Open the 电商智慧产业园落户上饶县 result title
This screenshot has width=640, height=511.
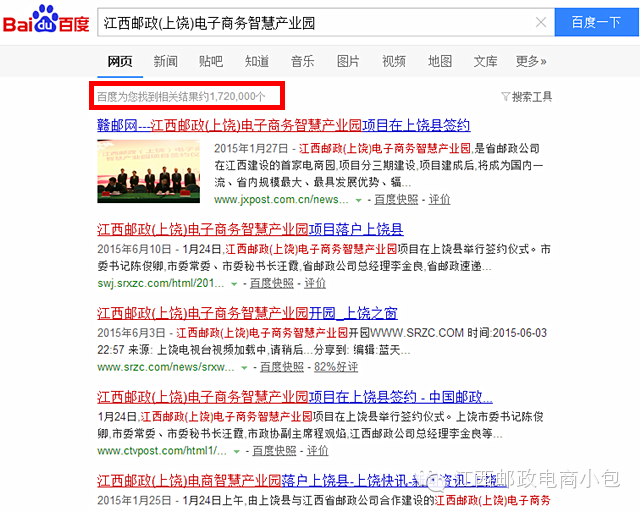point(302,481)
